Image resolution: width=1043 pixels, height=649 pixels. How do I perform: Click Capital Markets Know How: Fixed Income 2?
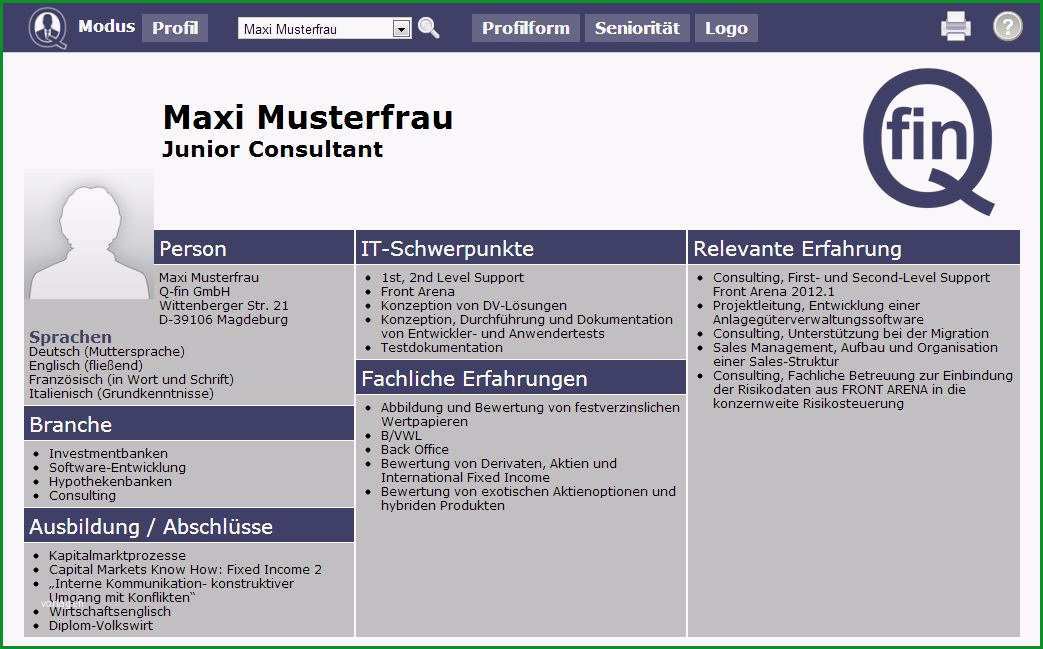click(185, 569)
